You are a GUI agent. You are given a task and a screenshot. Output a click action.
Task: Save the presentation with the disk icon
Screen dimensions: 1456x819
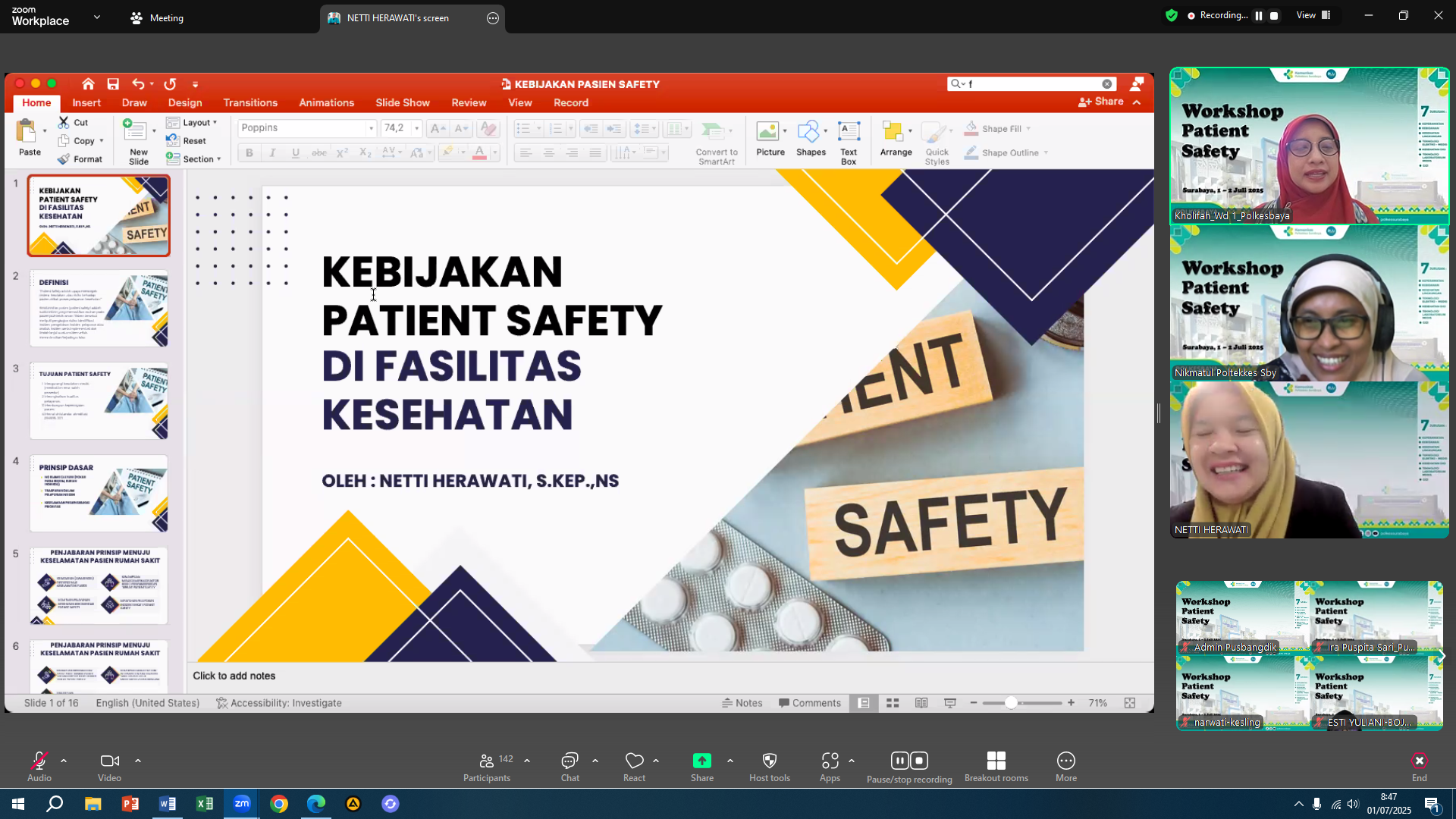113,84
